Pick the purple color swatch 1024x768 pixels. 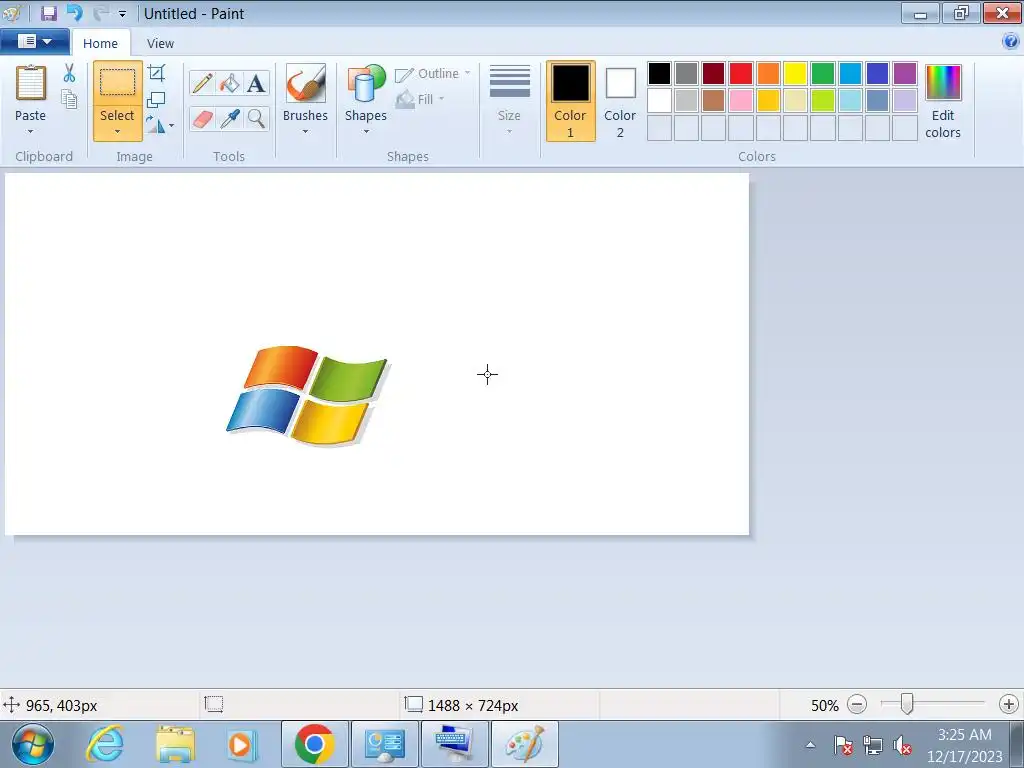(904, 73)
